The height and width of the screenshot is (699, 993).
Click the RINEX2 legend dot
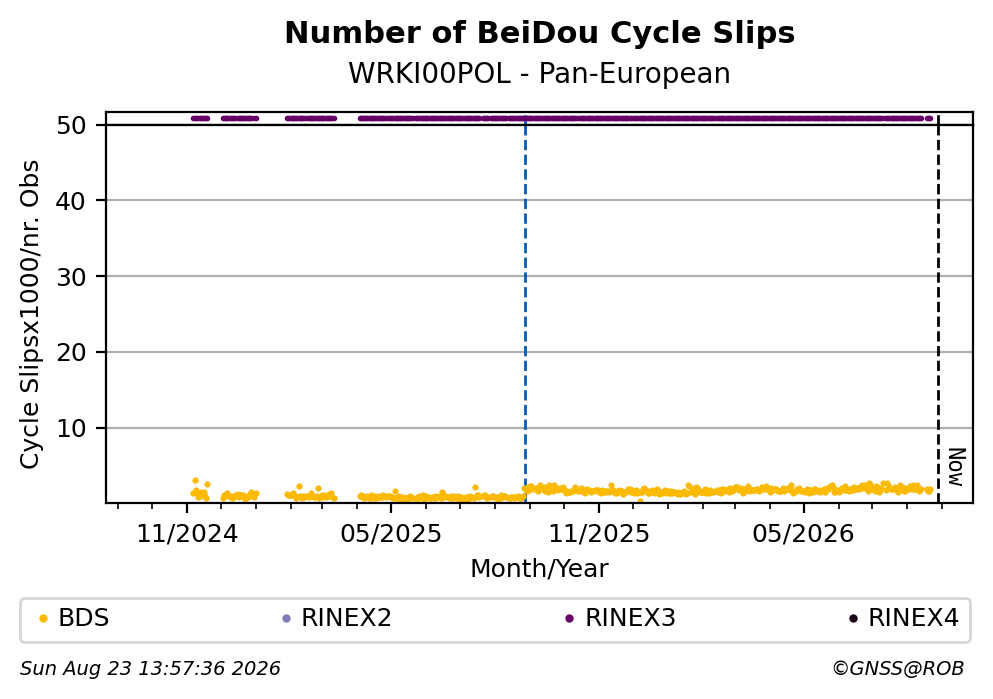[286, 619]
